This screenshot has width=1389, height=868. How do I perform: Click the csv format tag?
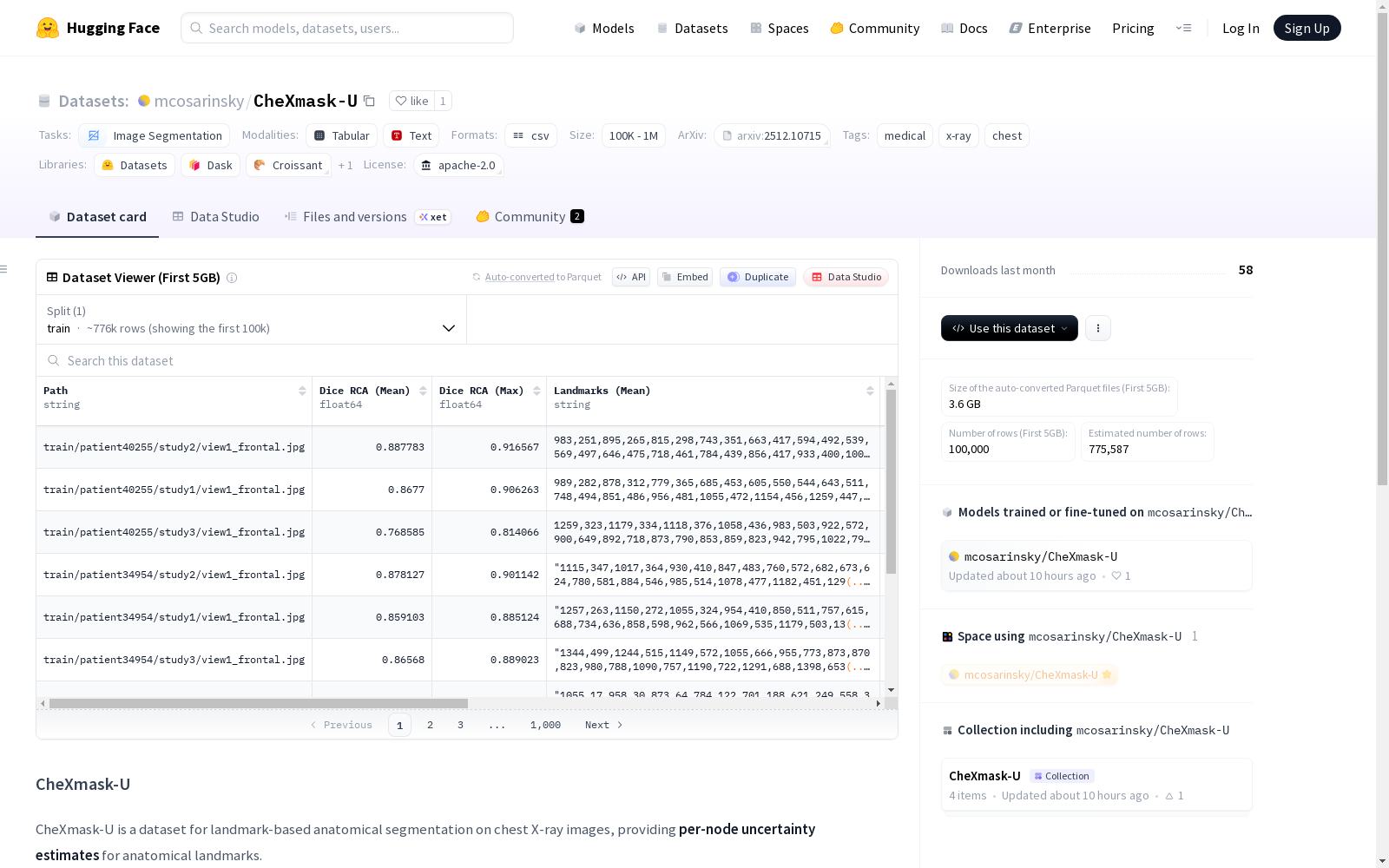pos(530,135)
